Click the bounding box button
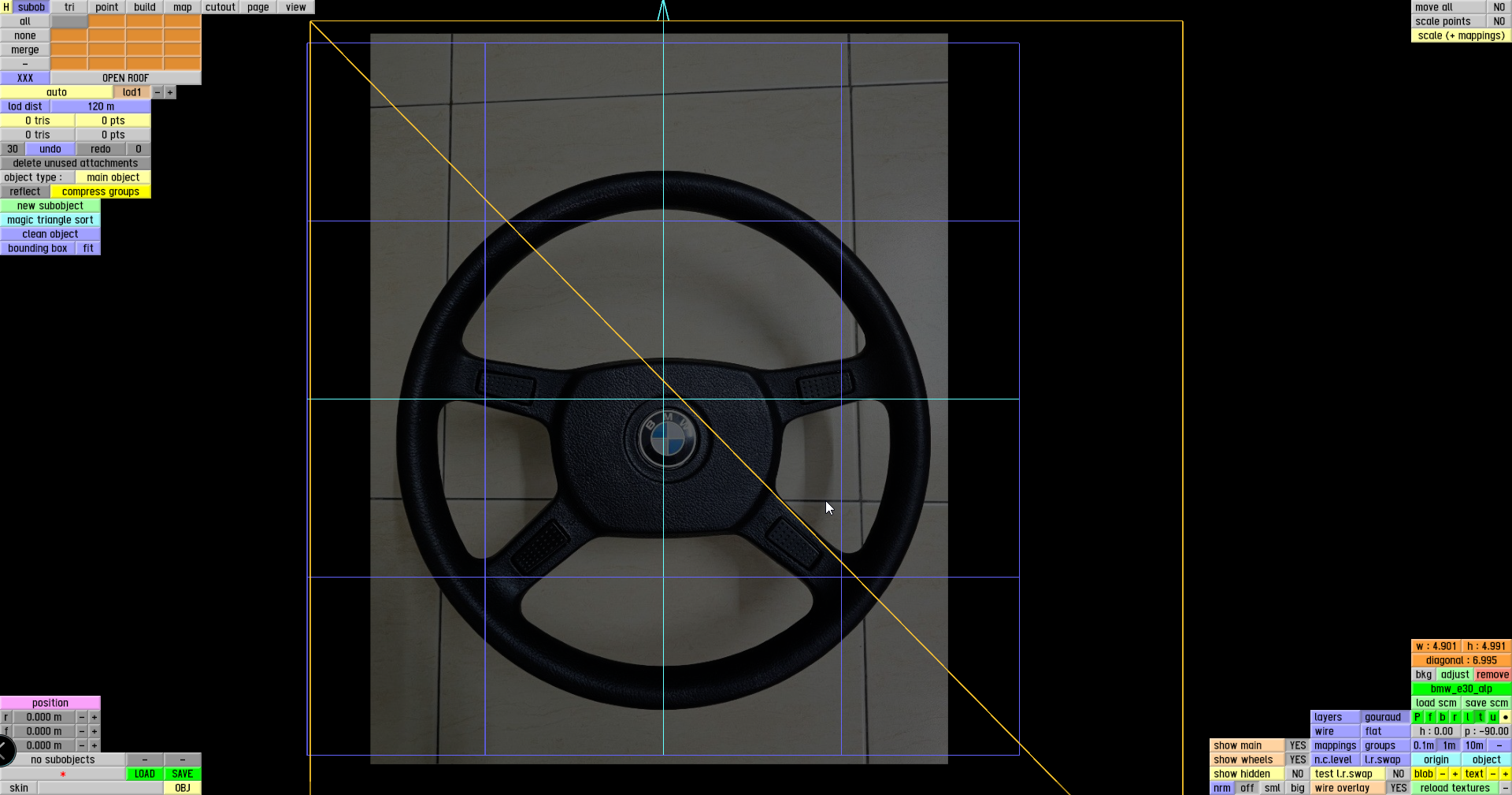The height and width of the screenshot is (795, 1512). (x=38, y=248)
